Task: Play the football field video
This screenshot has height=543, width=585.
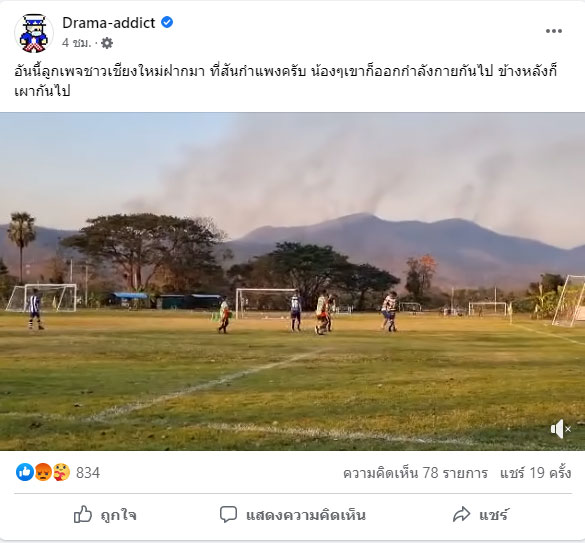Action: tap(292, 282)
